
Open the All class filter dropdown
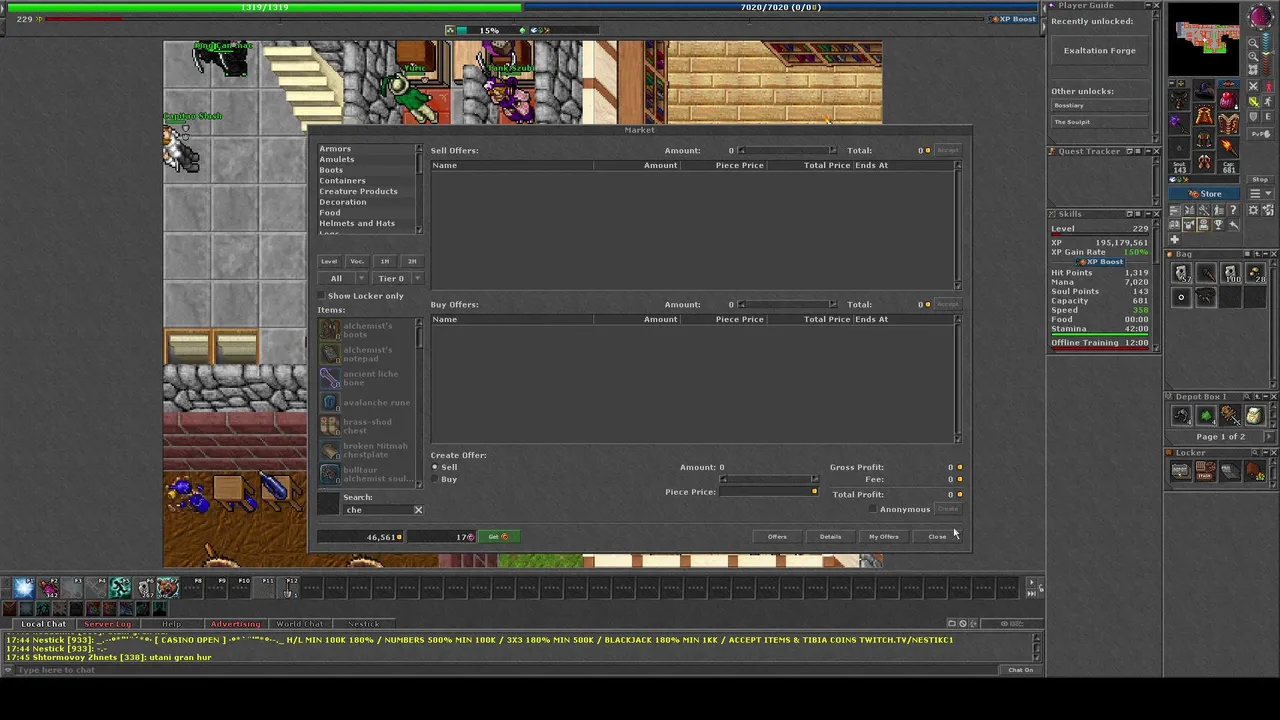pos(342,278)
